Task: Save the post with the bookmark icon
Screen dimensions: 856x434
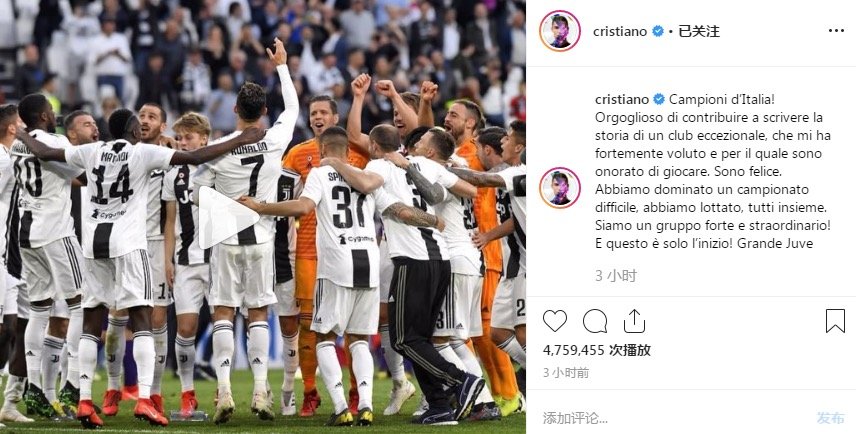Action: click(x=835, y=321)
